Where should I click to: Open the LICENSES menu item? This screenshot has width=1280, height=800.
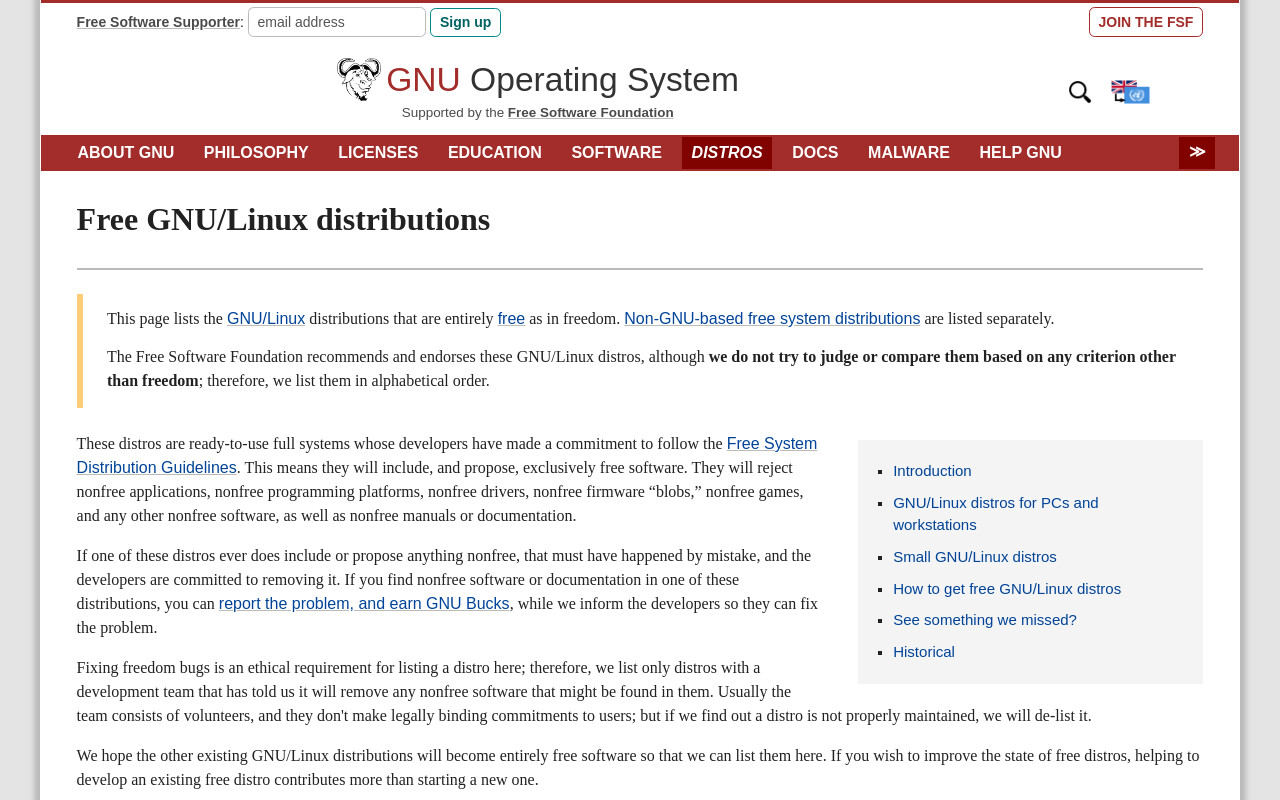[x=378, y=153]
